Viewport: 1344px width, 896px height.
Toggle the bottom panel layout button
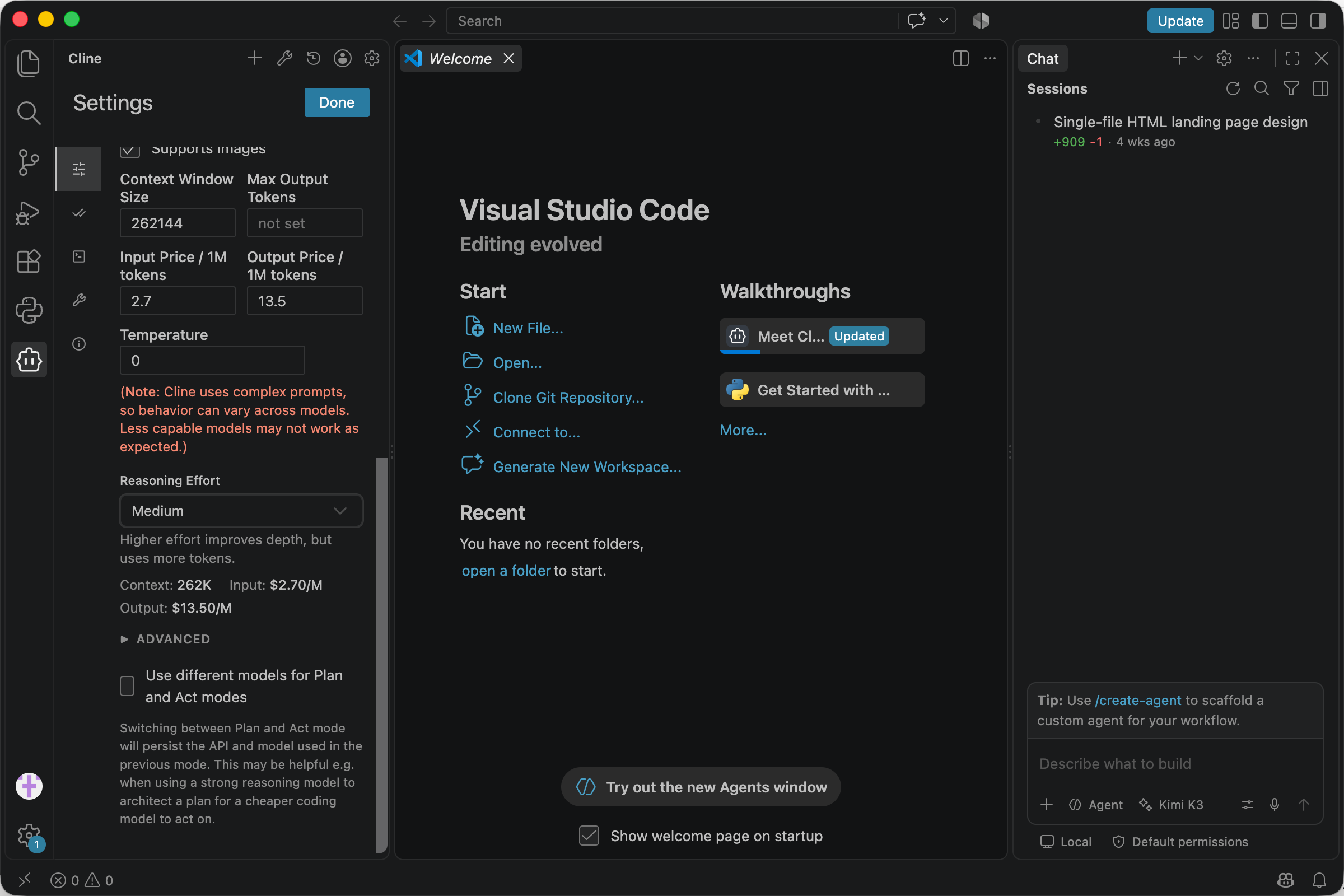click(x=1289, y=21)
